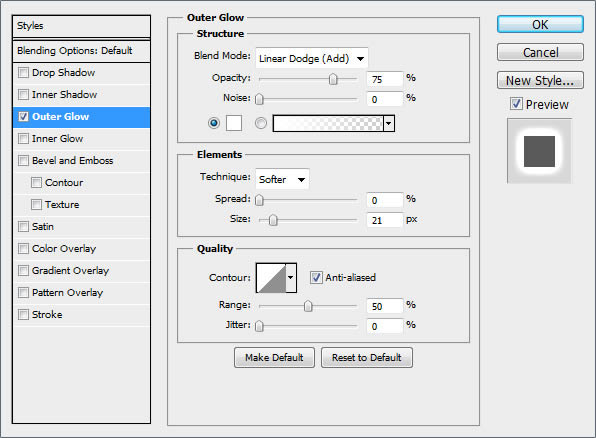Open the Contour curve picker thumbnail
The image size is (596, 438).
(271, 278)
